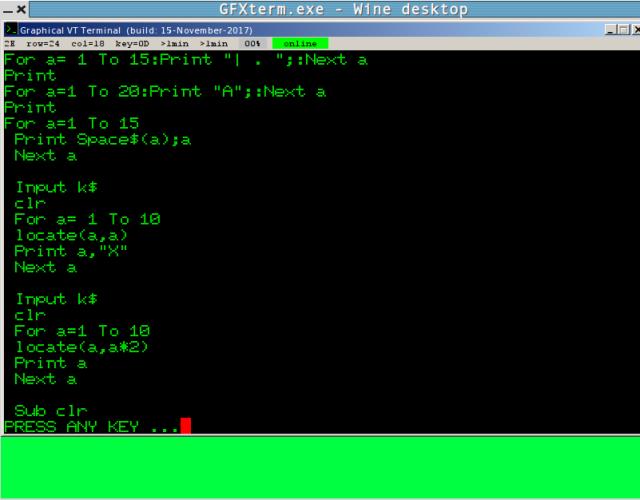
Task: Click the red cursor block after PRESS ANY KEY
Action: point(185,427)
